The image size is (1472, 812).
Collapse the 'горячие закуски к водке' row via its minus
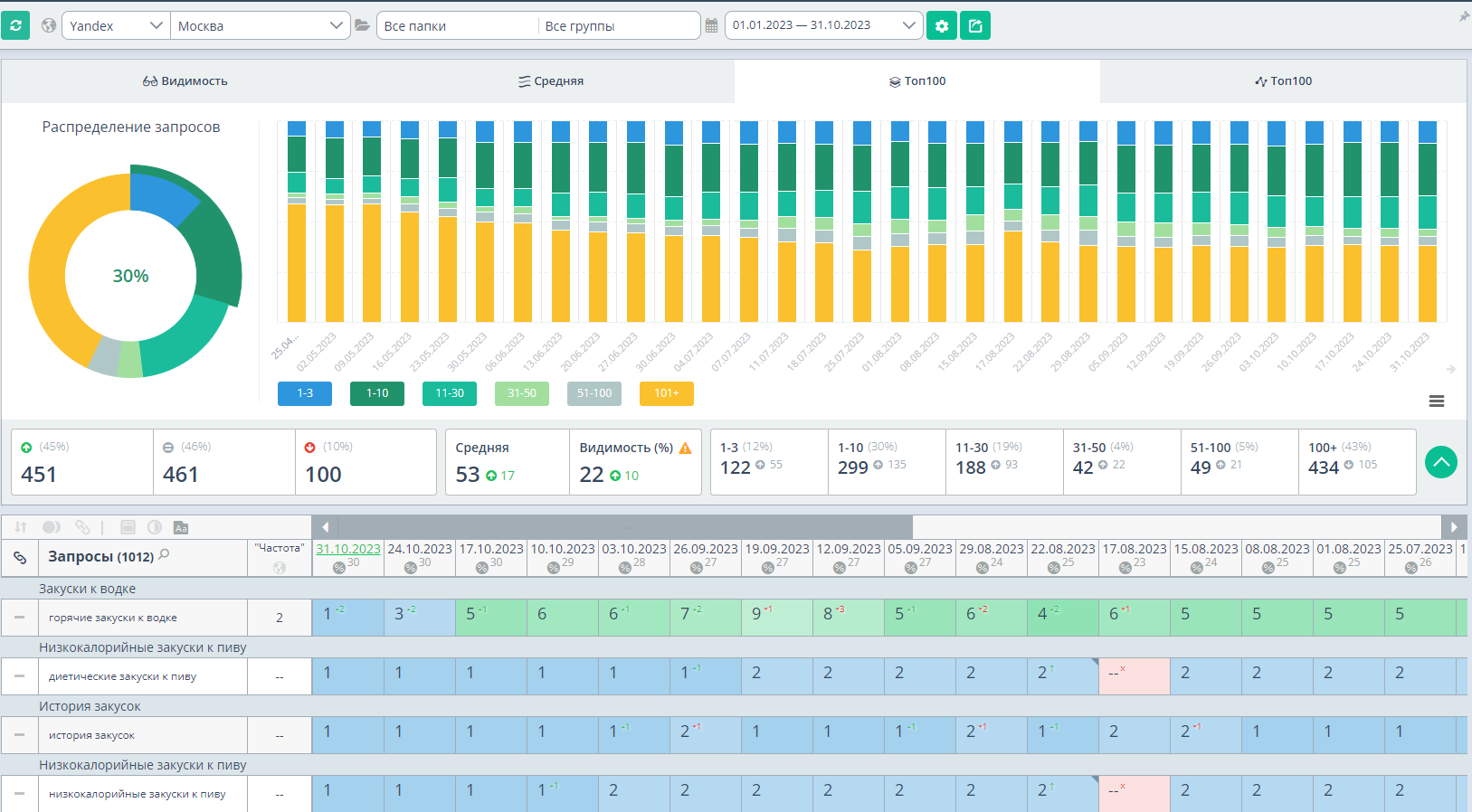[x=19, y=618]
